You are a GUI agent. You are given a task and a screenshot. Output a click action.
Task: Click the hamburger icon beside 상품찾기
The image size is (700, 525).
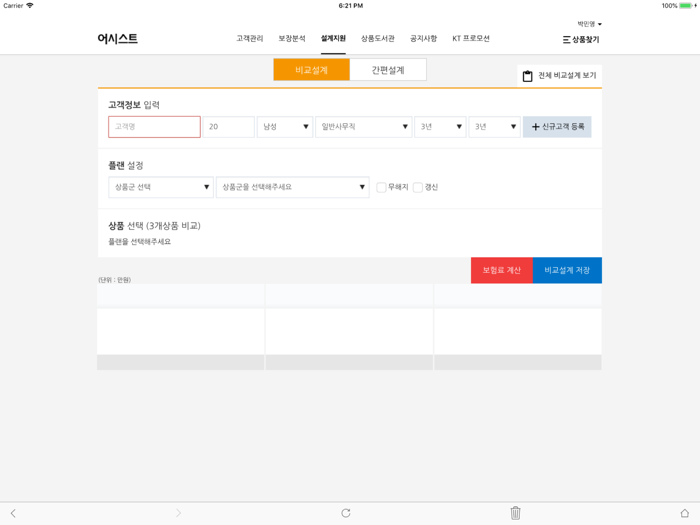point(566,40)
